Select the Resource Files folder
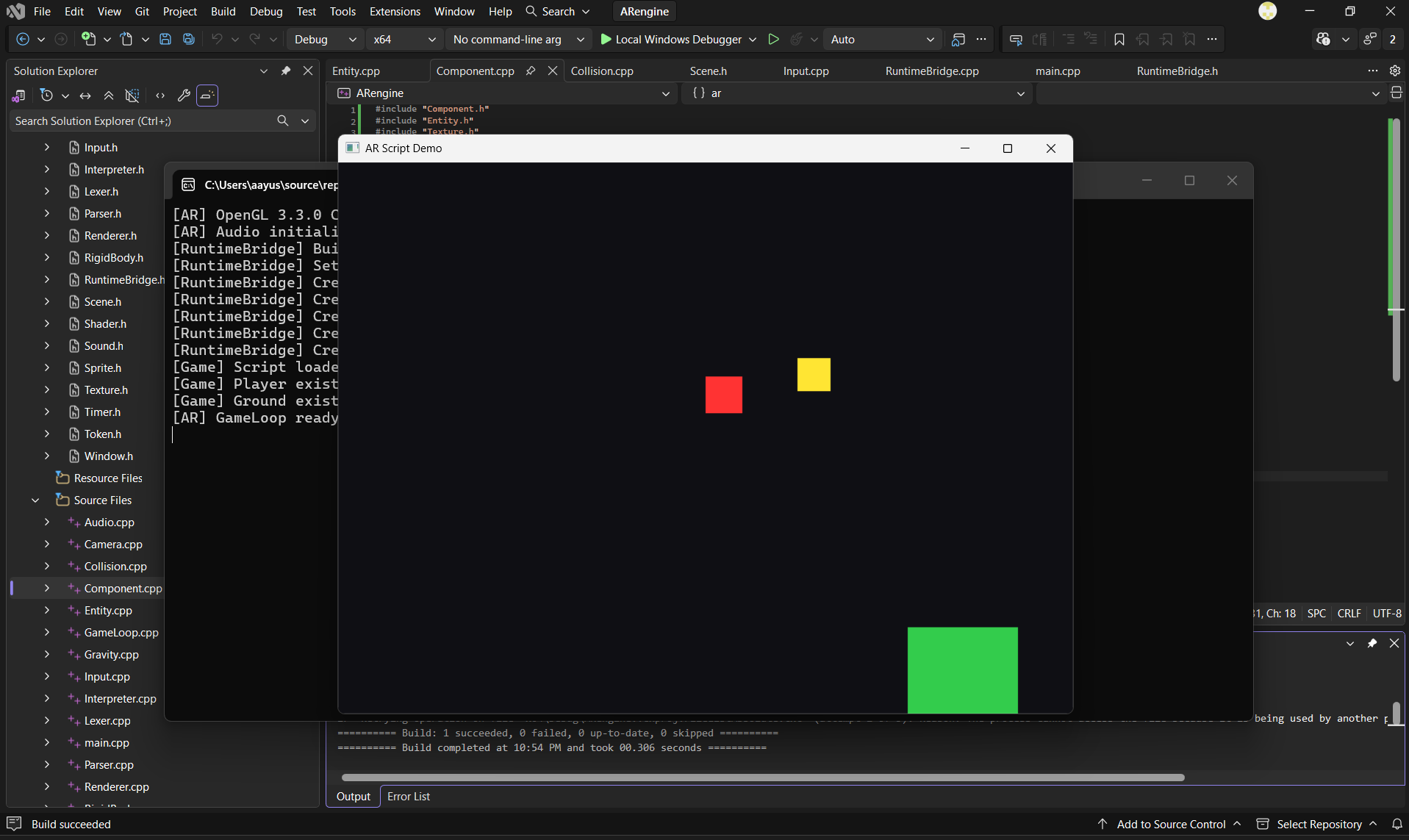The height and width of the screenshot is (840, 1409). [108, 478]
